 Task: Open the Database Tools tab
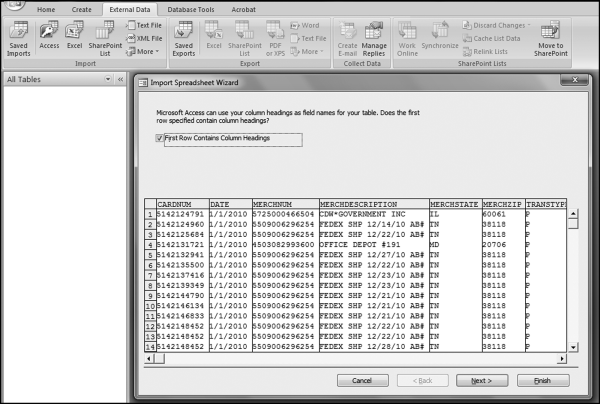click(191, 10)
